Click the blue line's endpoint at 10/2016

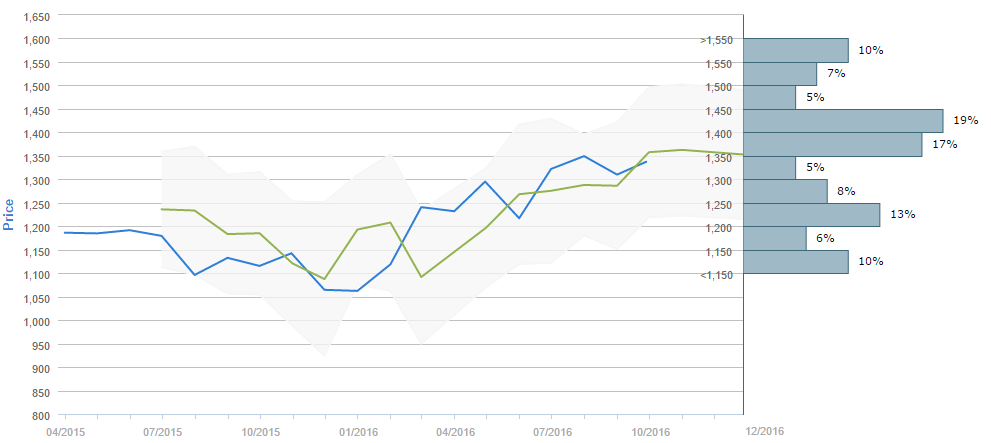(x=648, y=161)
